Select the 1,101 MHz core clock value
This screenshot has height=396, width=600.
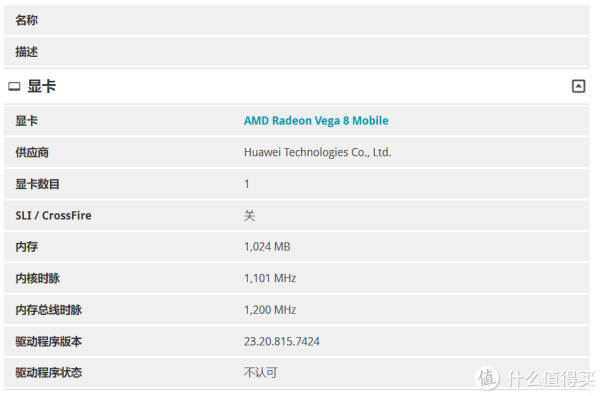click(270, 278)
